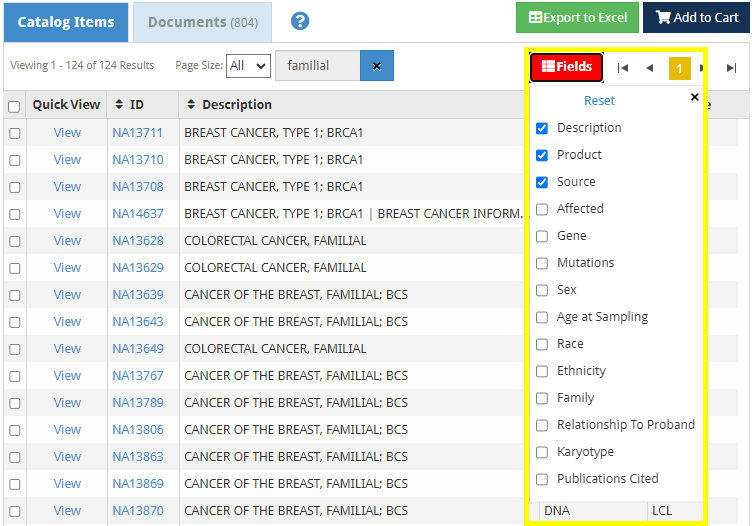Screen dimensions: 752x526
Task: Go to the first results page
Action: point(622,68)
